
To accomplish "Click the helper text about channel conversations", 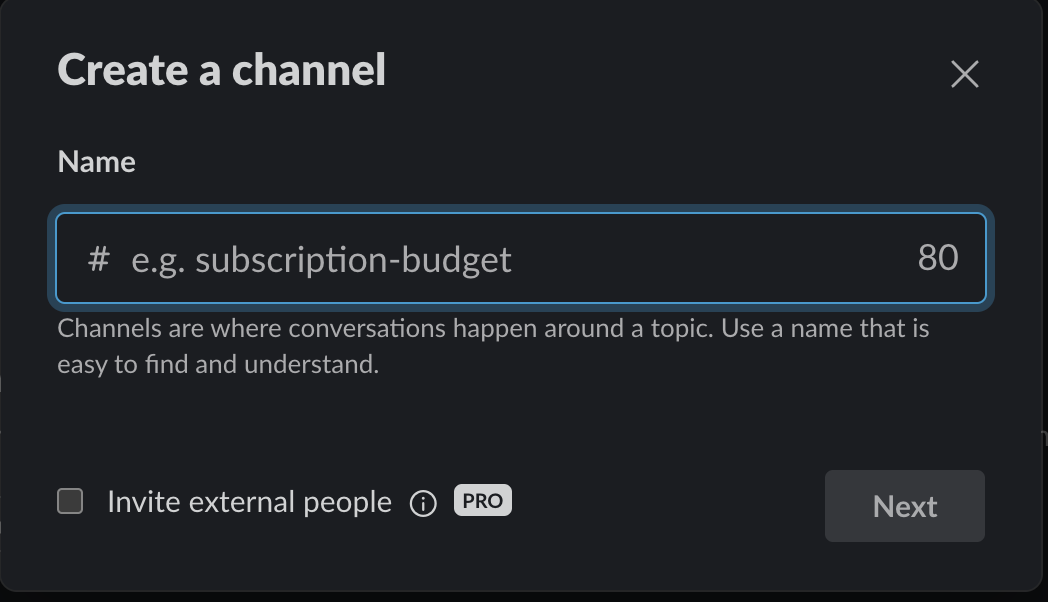I will (x=493, y=345).
